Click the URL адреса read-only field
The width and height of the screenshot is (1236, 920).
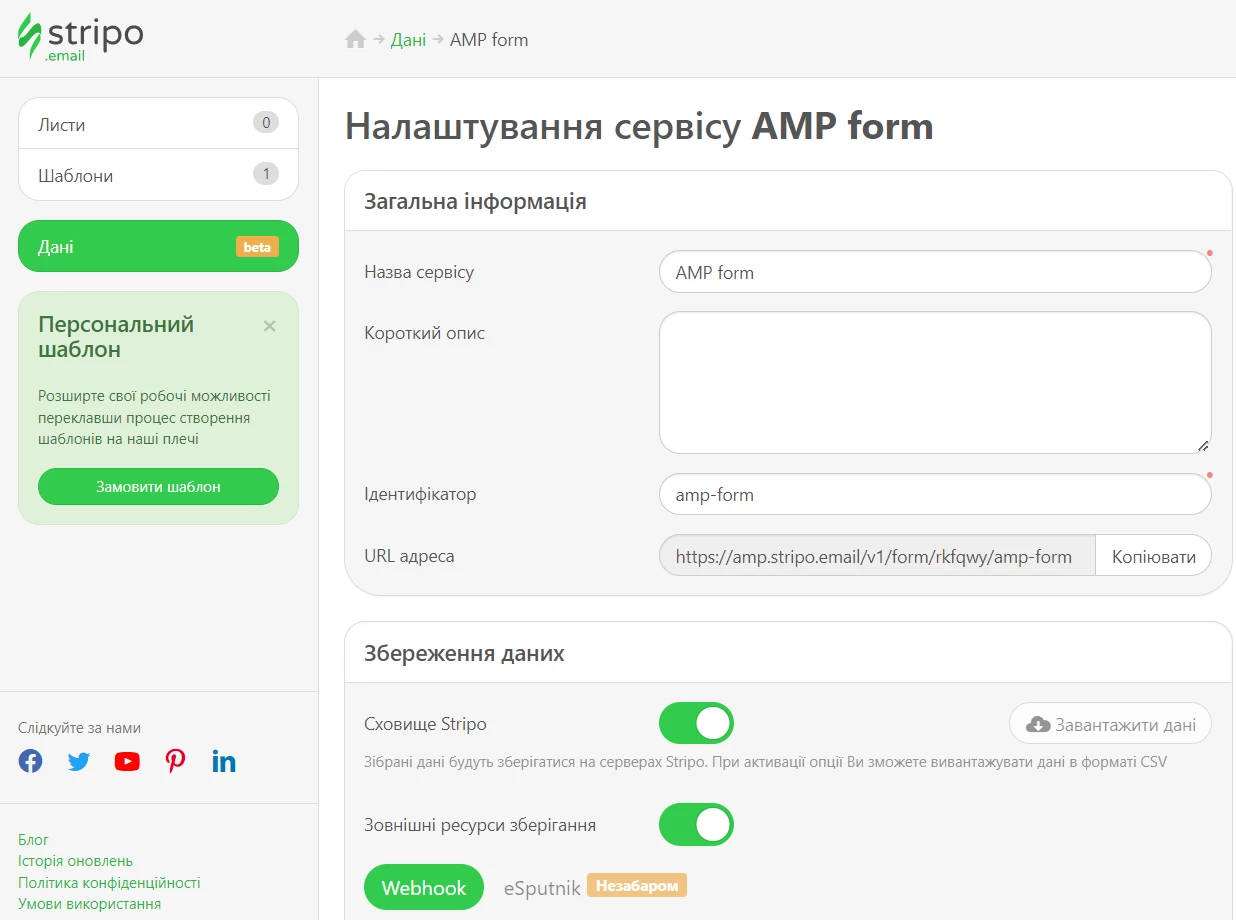tap(877, 556)
